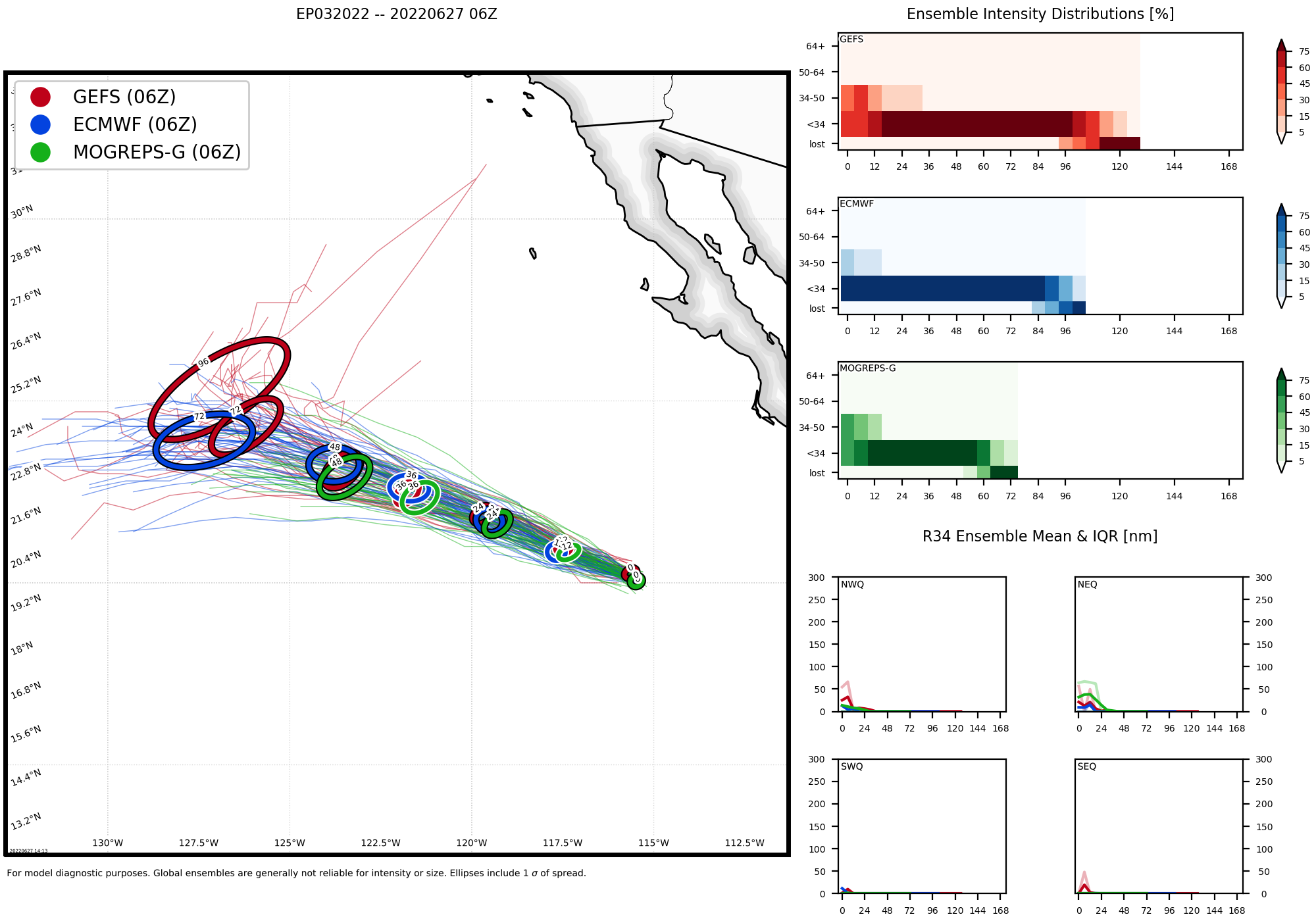Click the NEQ wind radii plot
Screen dimensions: 1316x921
(x=1158, y=644)
